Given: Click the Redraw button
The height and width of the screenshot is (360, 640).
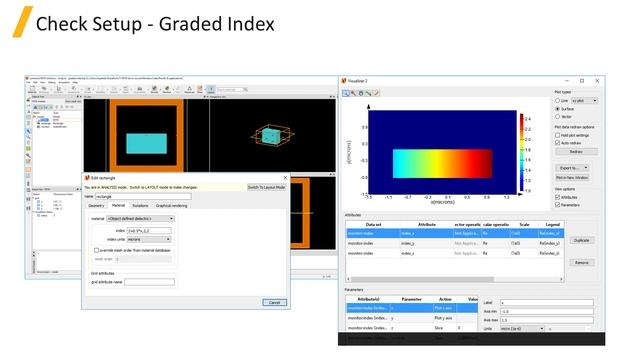Looking at the screenshot, I should pos(576,152).
